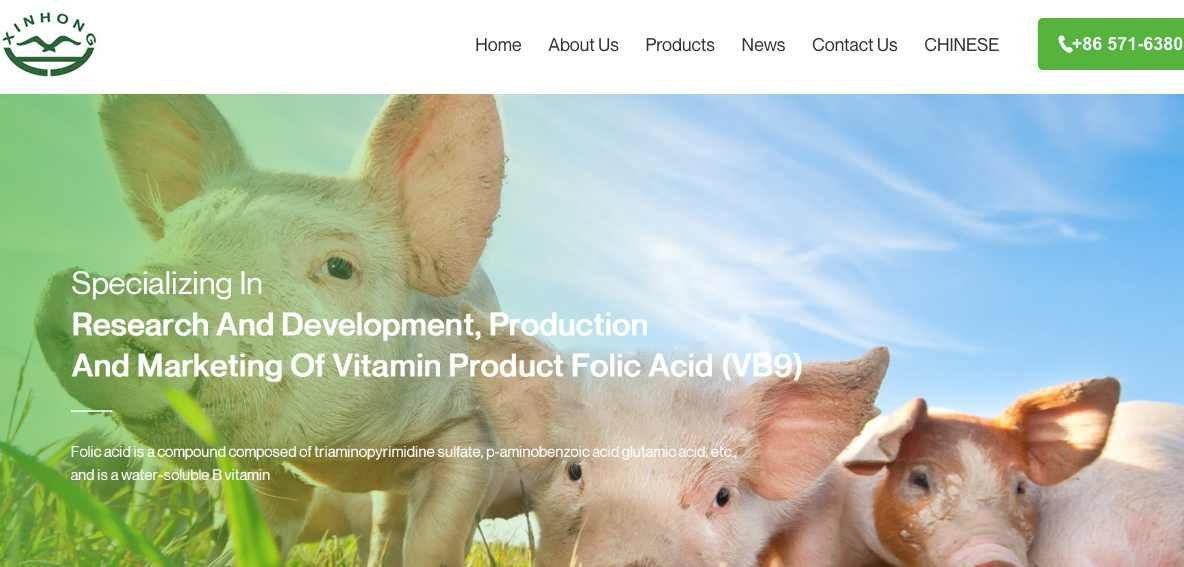
Task: Click the 'Specializing In' banner heading
Action: (x=167, y=284)
